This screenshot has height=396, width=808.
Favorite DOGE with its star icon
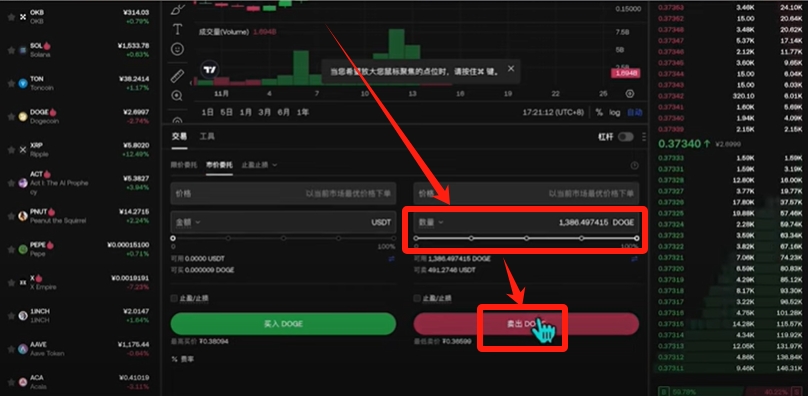coord(11,117)
